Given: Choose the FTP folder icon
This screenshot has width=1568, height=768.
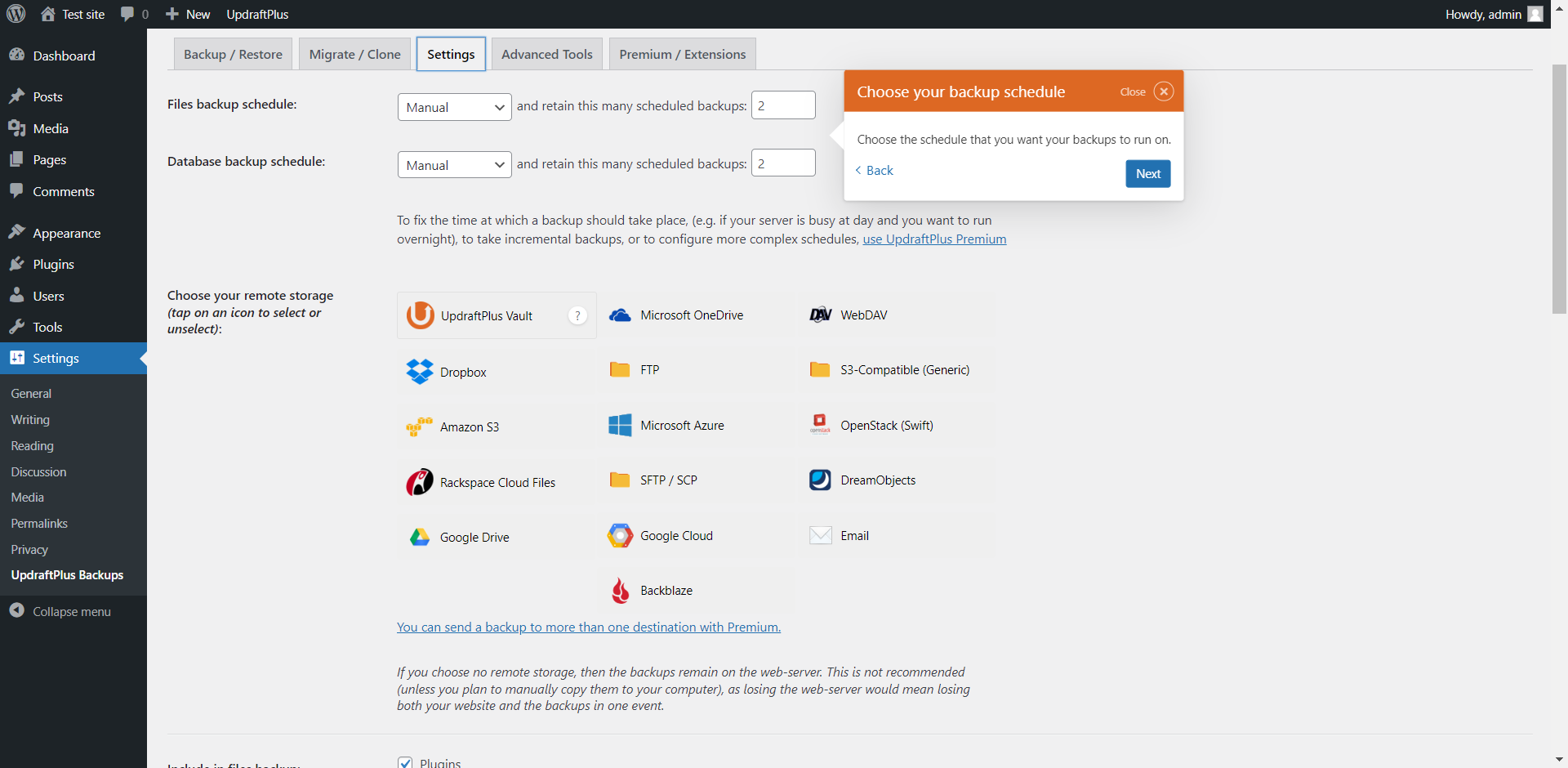Looking at the screenshot, I should click(x=620, y=369).
